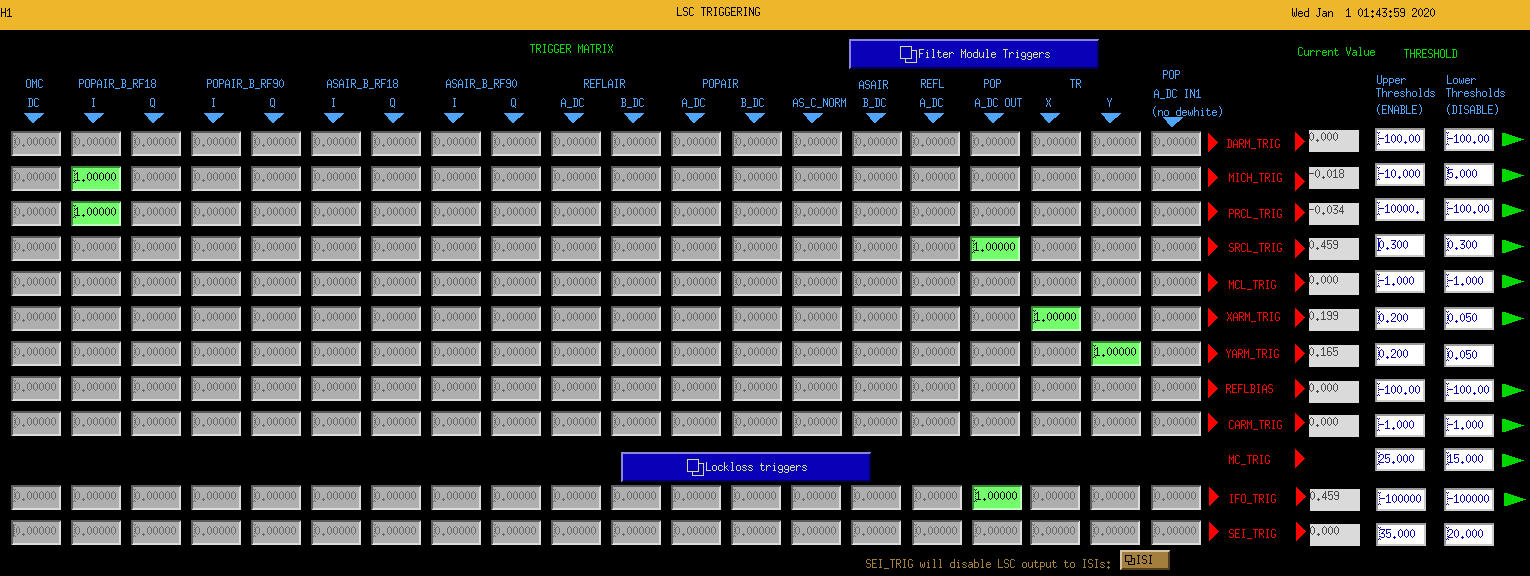The image size is (1530, 576).
Task: Click green arrow at end of SRCL_TRIG row
Action: pyautogui.click(x=1513, y=246)
